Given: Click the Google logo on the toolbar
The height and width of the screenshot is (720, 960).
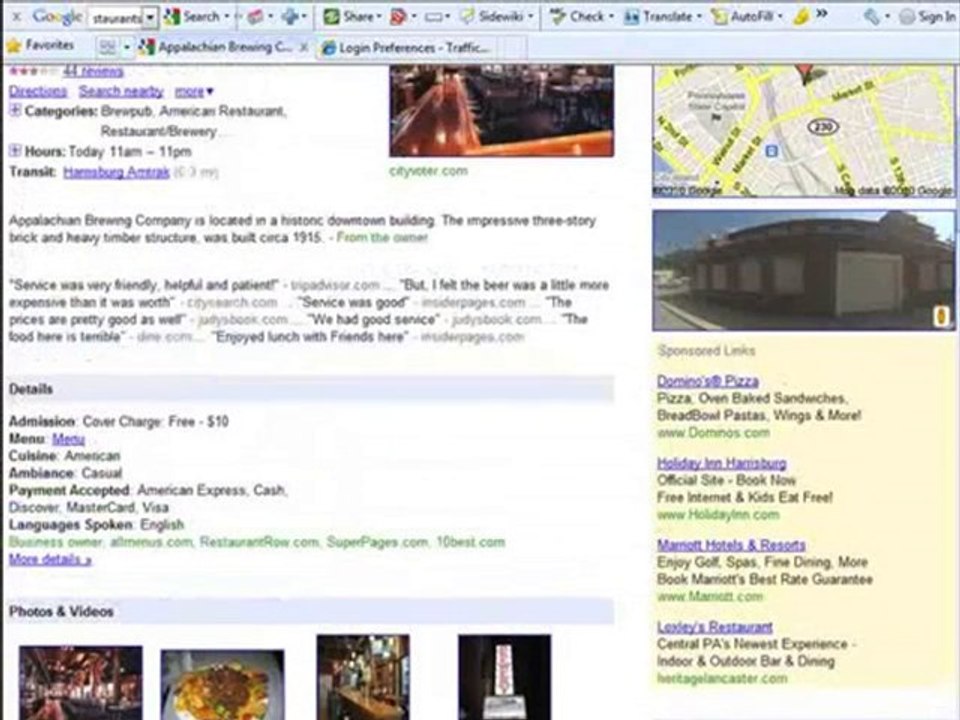Looking at the screenshot, I should tap(57, 17).
